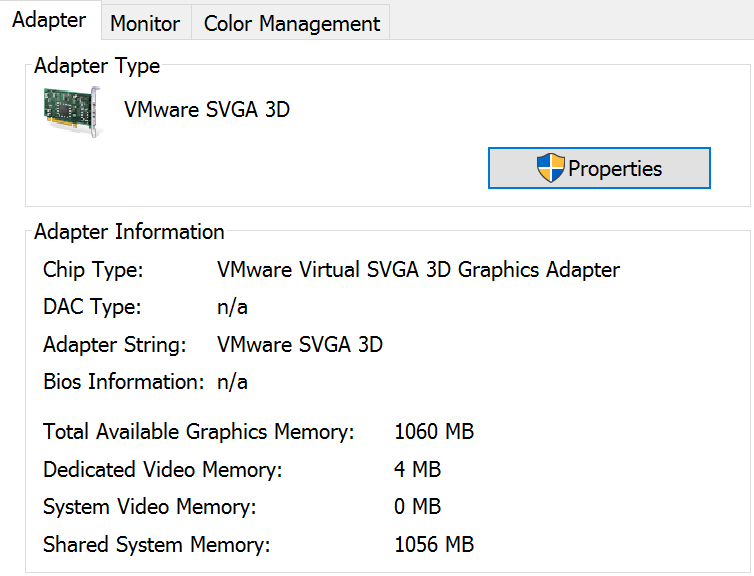
Task: Click the Bios Information label
Action: click(x=124, y=382)
